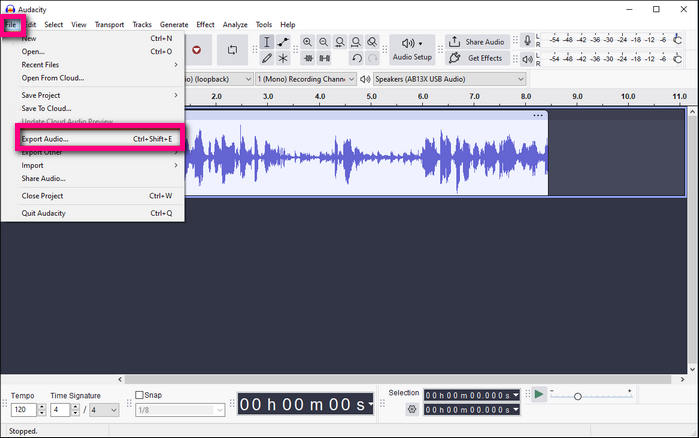Click the recording level meter bar
The height and width of the screenshot is (438, 699).
coord(609,40)
